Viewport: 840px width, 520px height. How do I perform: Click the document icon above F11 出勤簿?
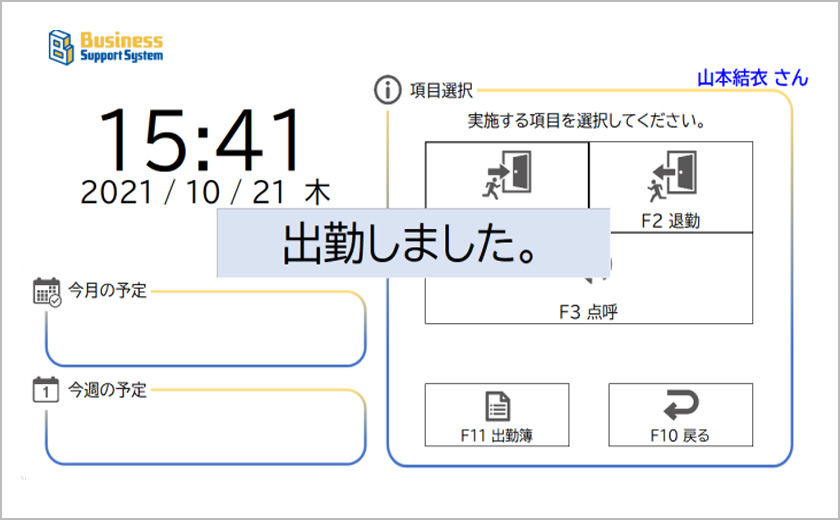pos(497,406)
